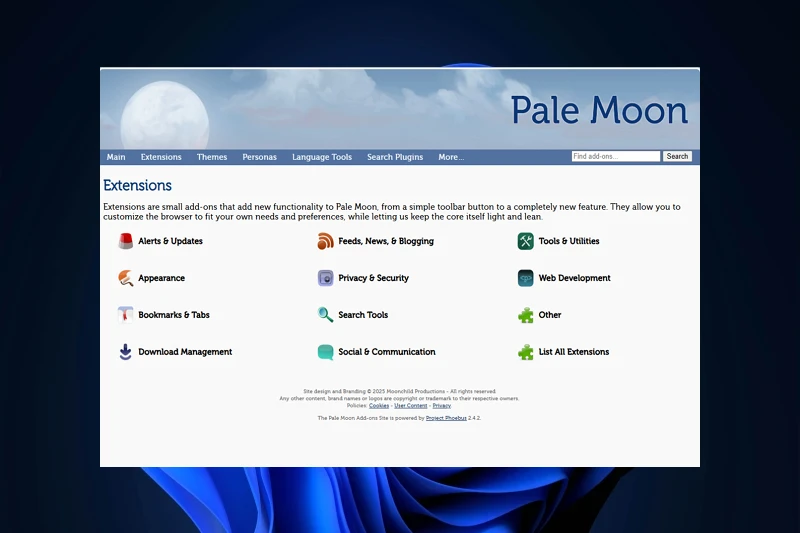Click the Search button
The width and height of the screenshot is (800, 533).
click(677, 156)
